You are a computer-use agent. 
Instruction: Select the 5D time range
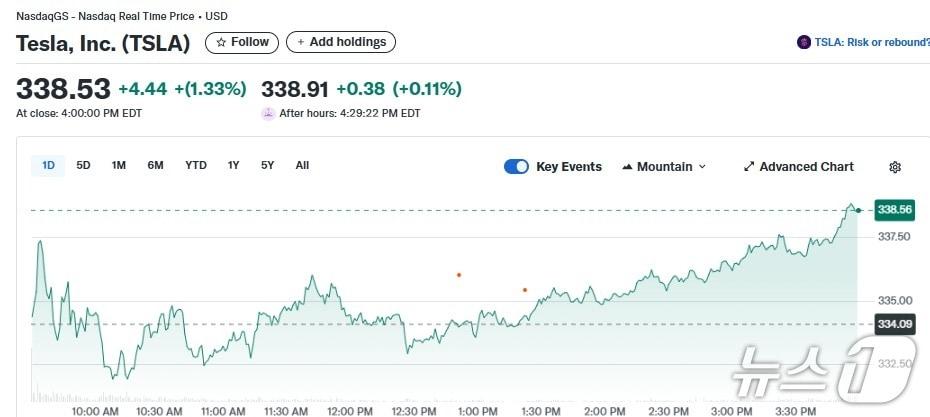point(84,165)
